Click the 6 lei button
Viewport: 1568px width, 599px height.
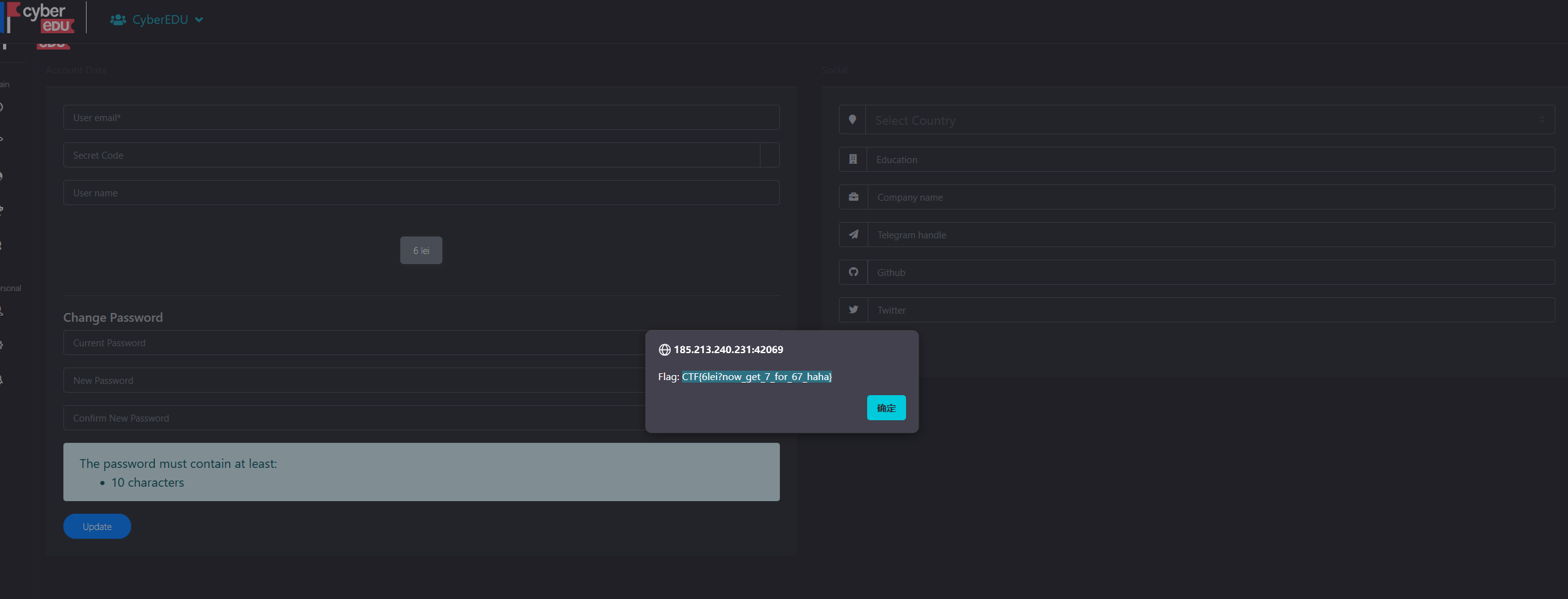[x=421, y=250]
